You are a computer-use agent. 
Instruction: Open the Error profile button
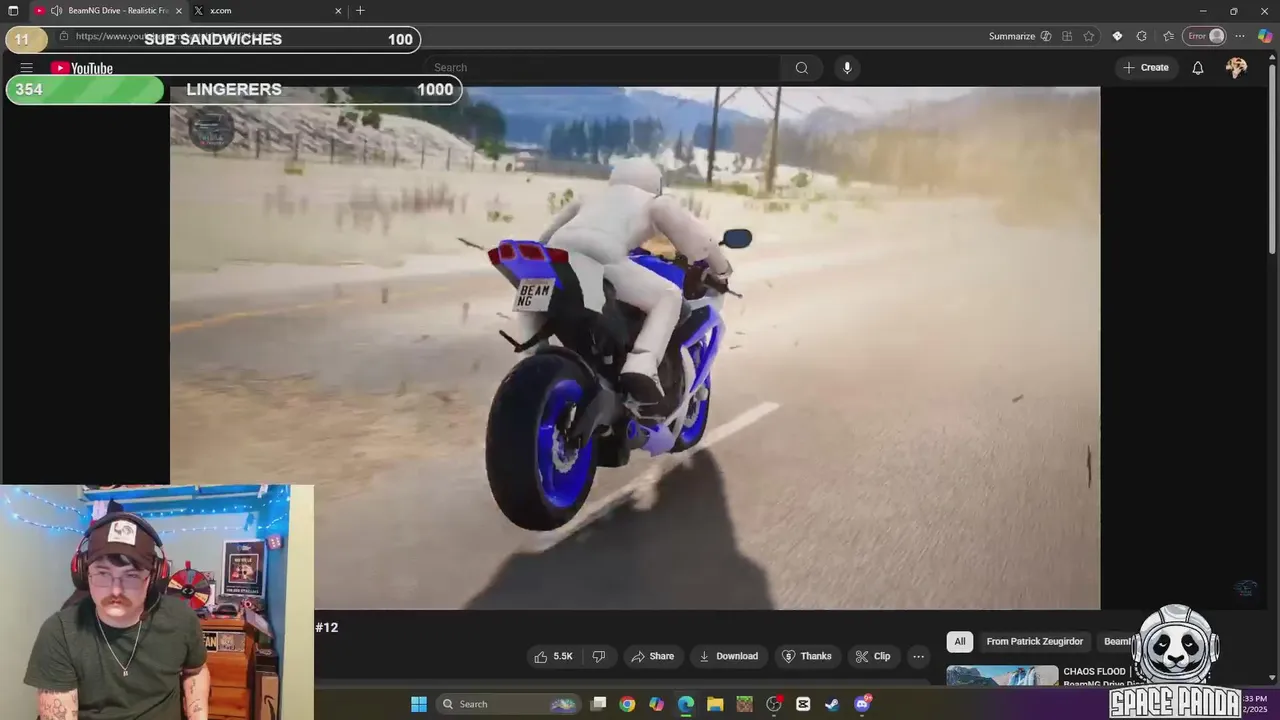1205,36
